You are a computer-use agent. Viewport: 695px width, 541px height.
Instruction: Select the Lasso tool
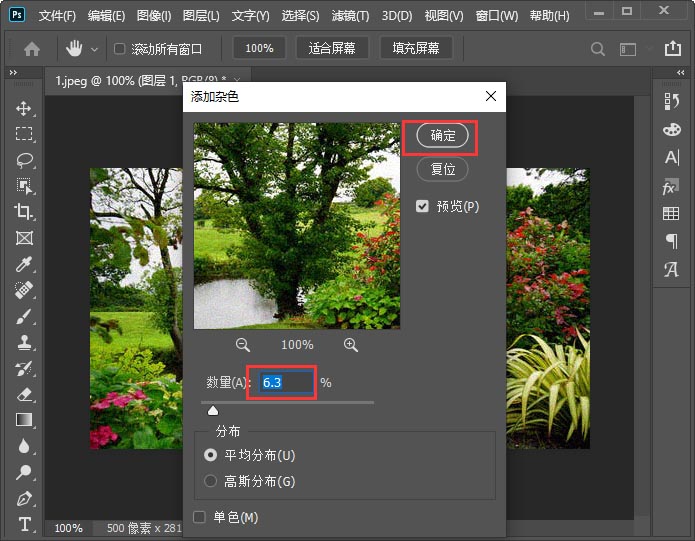(x=23, y=160)
